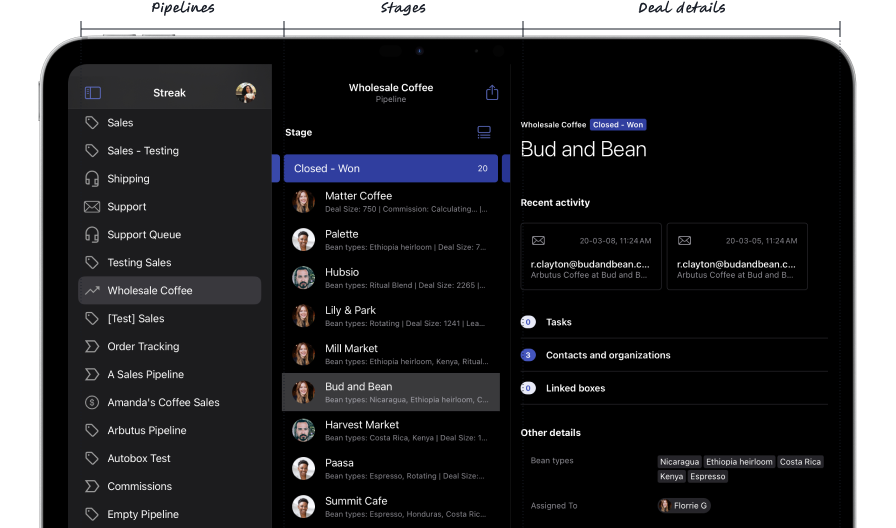Click the Kenya bean tag
The width and height of the screenshot is (896, 528).
671,477
